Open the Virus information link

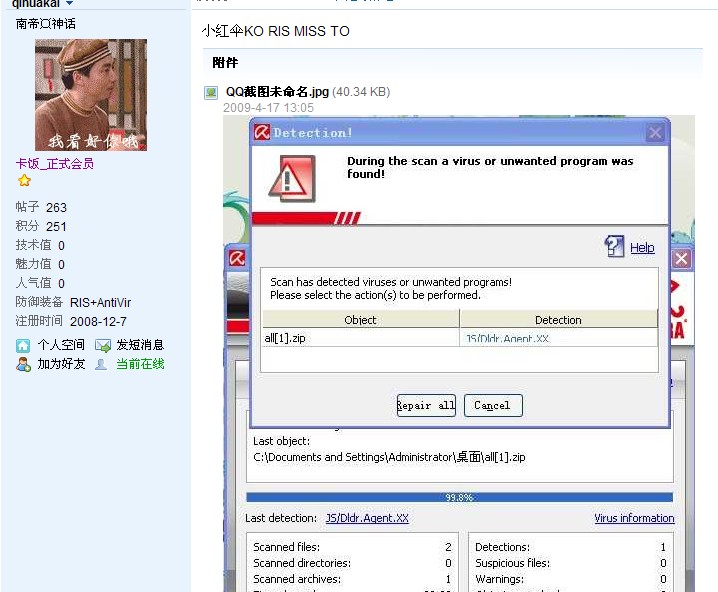coord(634,518)
